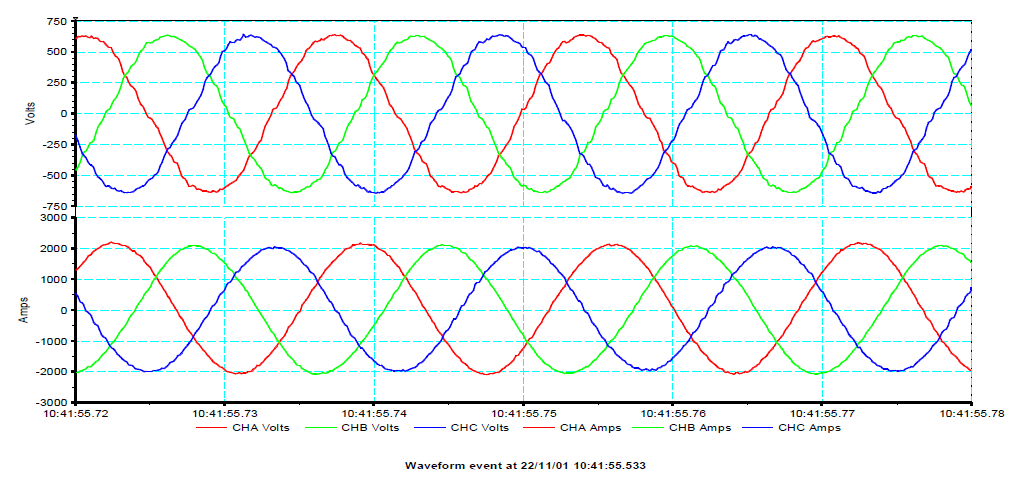Click the 10:41:55.78 time label
1036x480 pixels.
[x=970, y=413]
